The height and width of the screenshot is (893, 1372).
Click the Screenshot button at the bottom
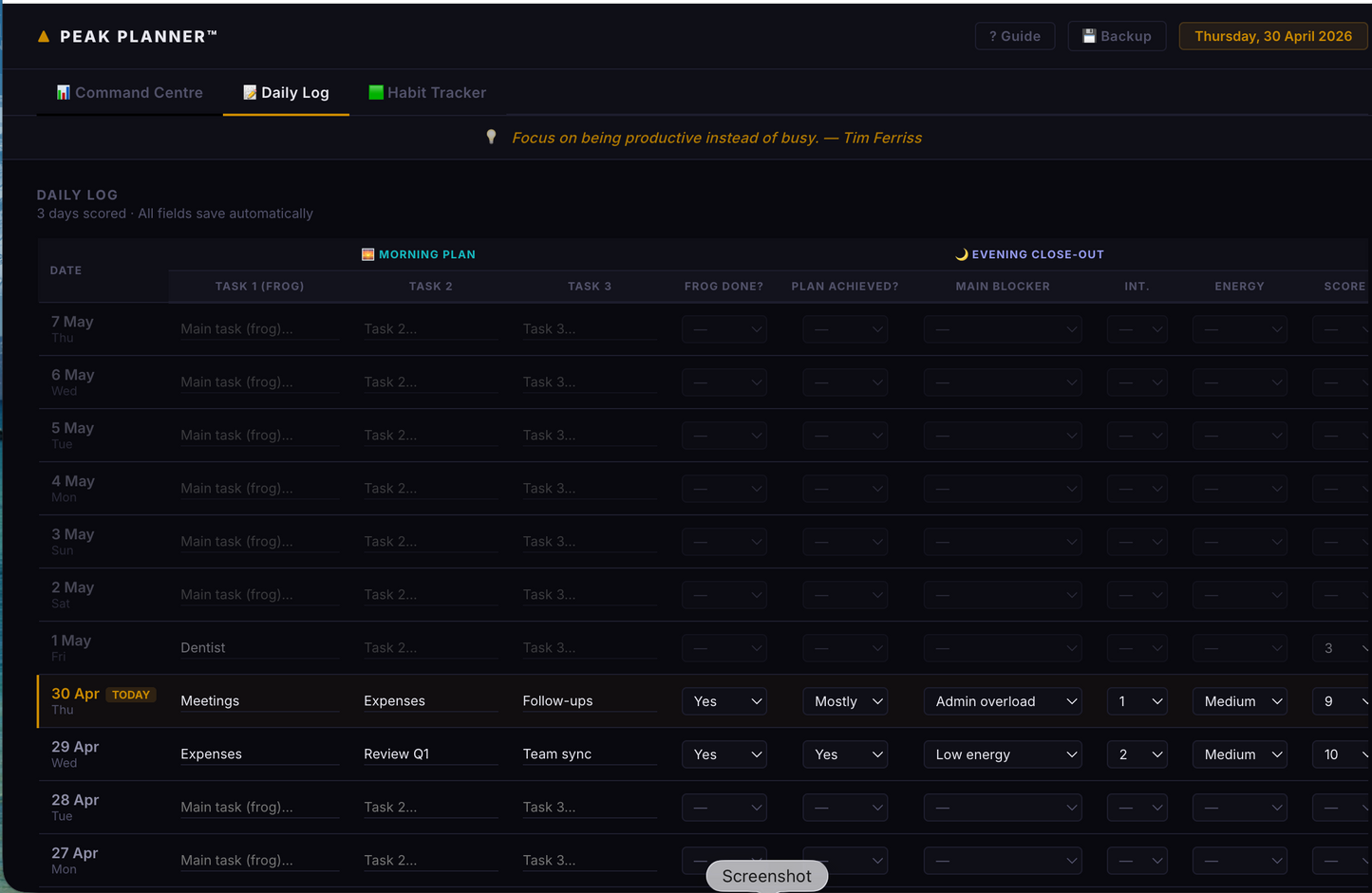click(767, 876)
